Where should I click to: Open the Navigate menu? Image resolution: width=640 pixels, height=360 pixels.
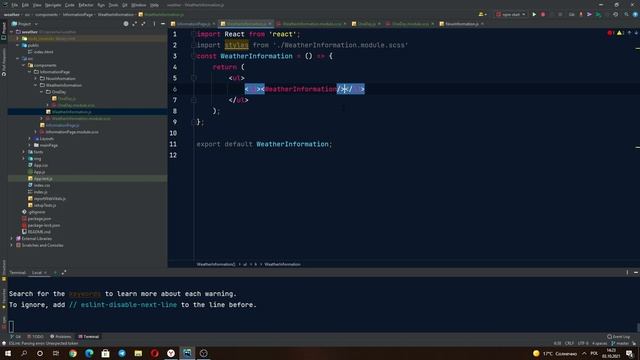click(x=53, y=5)
